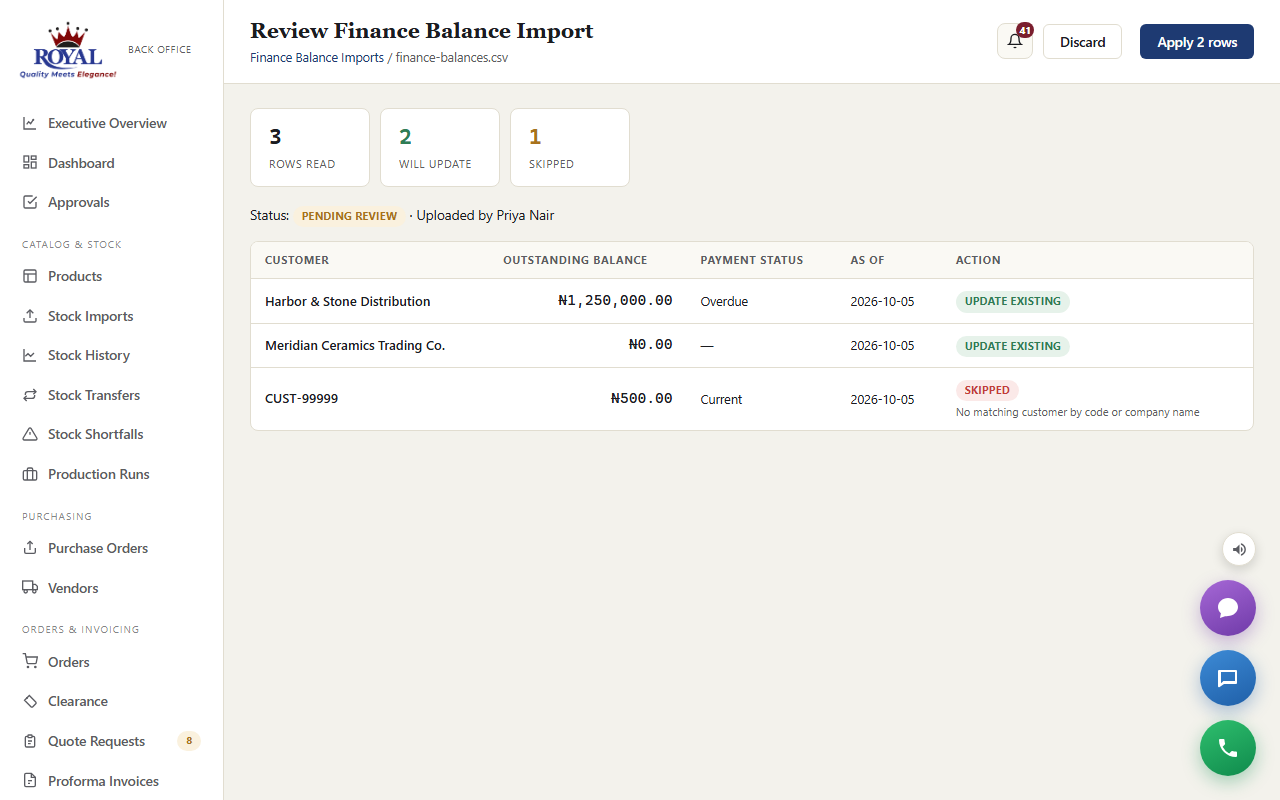Click the Production Runs briefcase icon
Screen dimensions: 1280x800
pyautogui.click(x=30, y=474)
